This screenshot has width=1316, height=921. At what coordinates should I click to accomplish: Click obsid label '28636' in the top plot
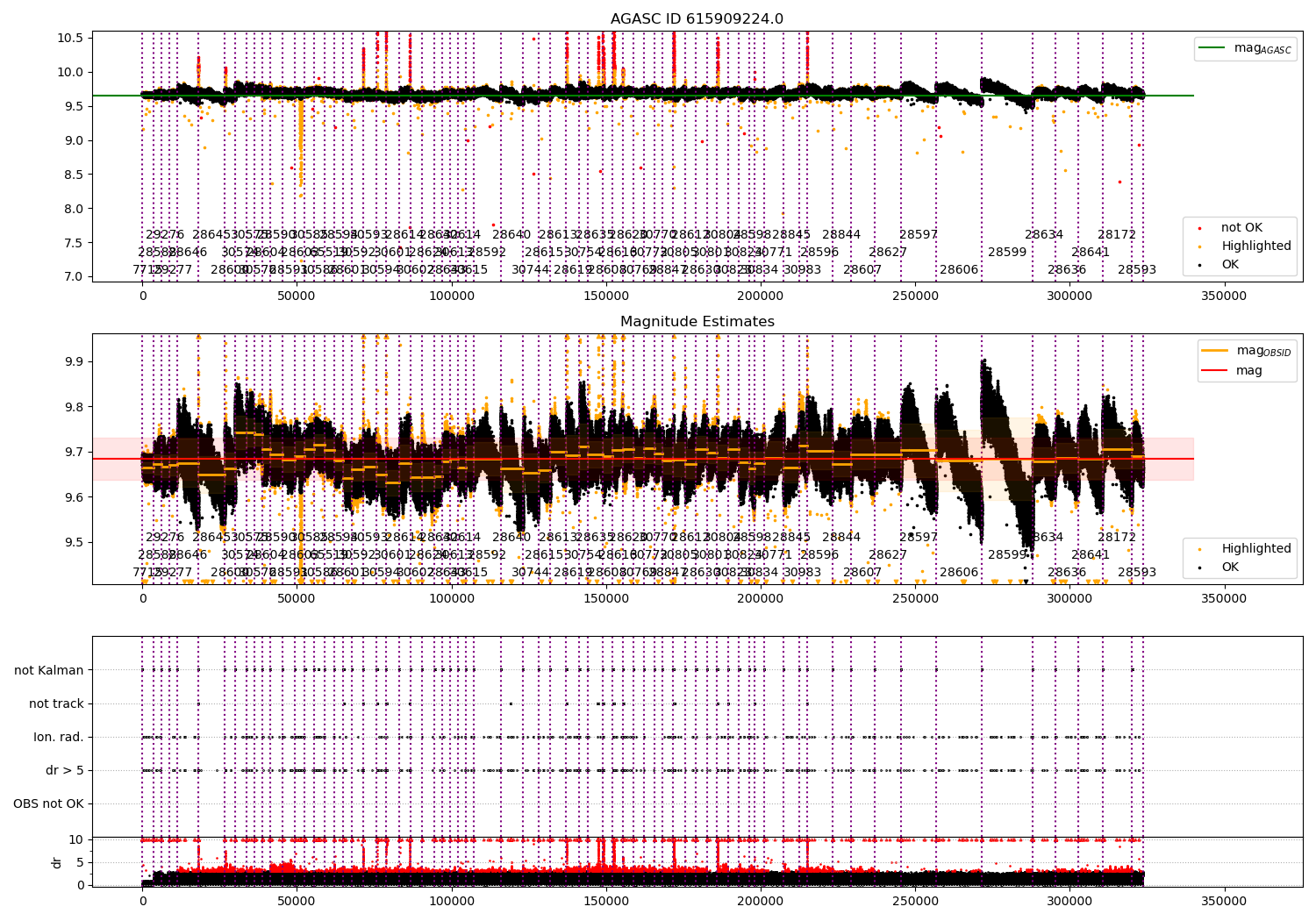[1067, 269]
